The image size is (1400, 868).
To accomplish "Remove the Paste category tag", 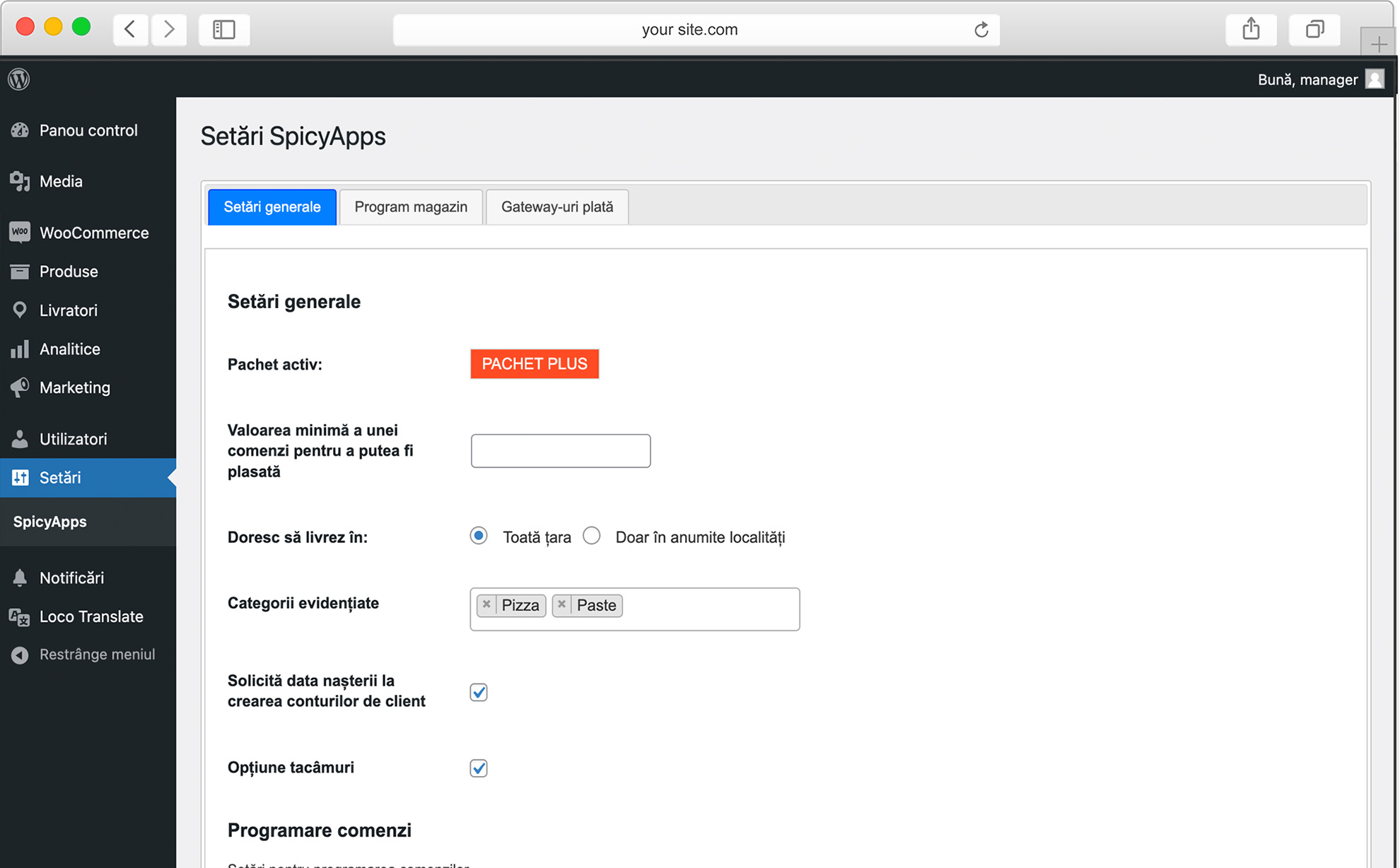I will click(561, 604).
